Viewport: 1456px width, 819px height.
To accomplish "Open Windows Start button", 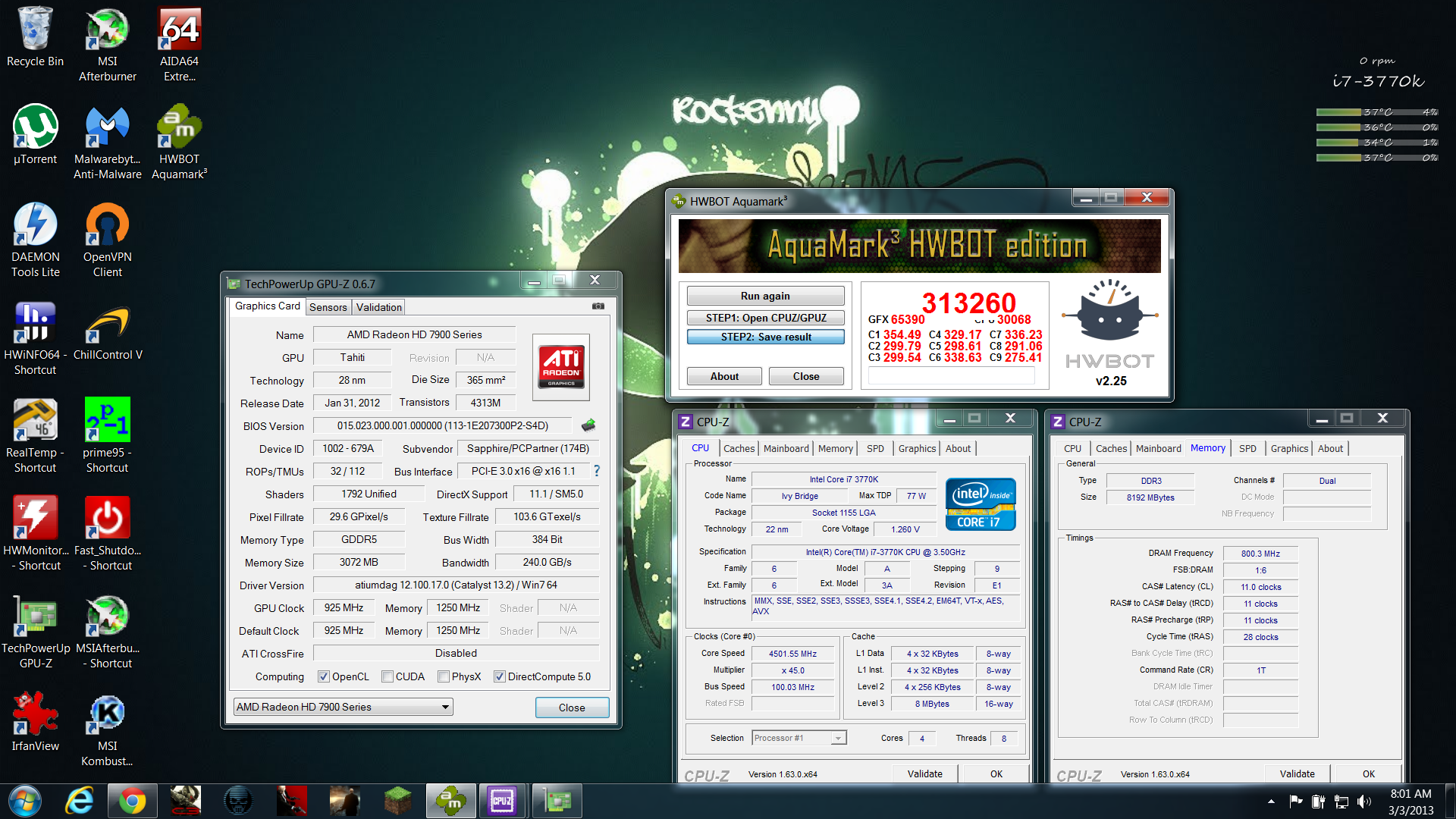I will click(x=25, y=802).
